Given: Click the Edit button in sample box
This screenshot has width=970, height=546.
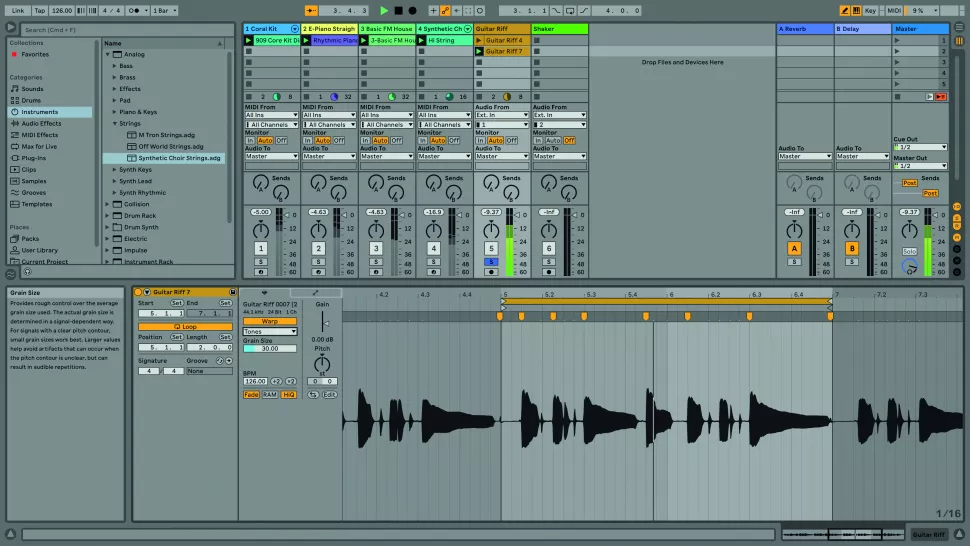Looking at the screenshot, I should point(329,394).
